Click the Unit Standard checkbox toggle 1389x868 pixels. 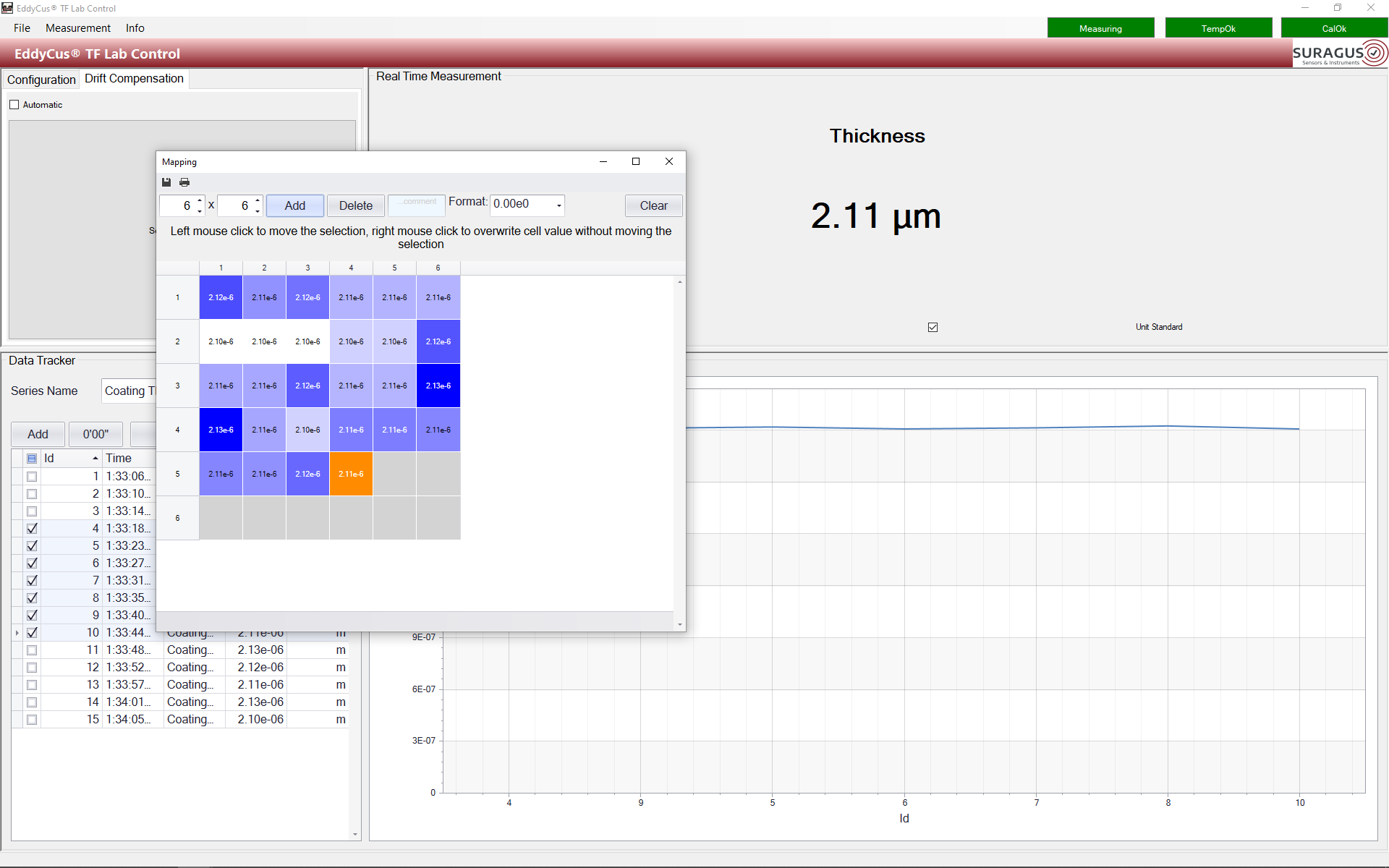pos(933,327)
